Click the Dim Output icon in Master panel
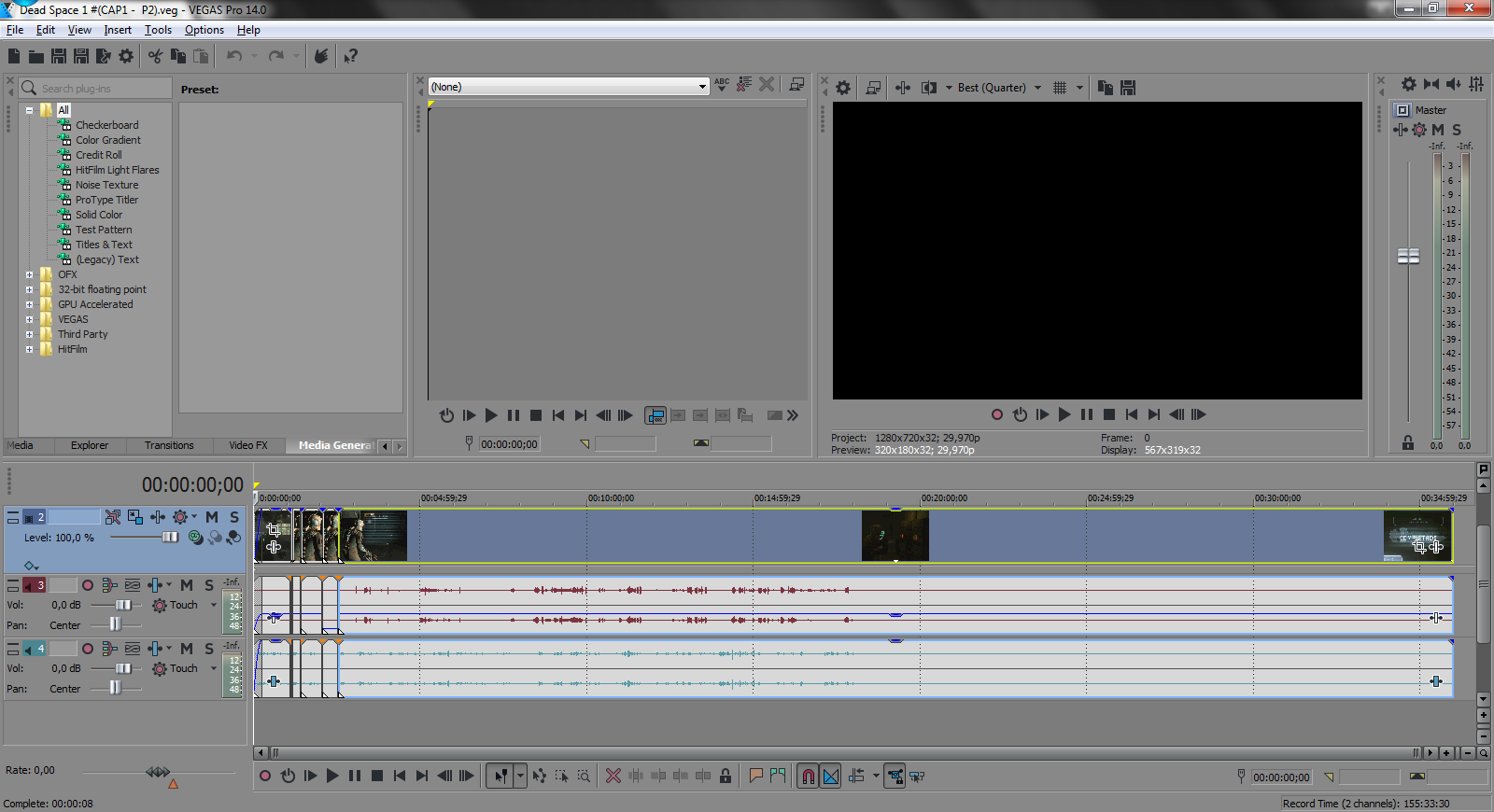This screenshot has height=812, width=1494. click(1454, 84)
